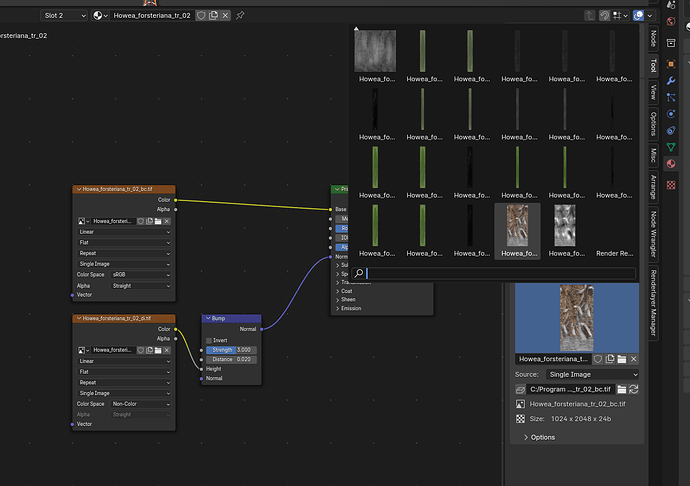This screenshot has height=486, width=690.
Task: Click the Howea_forsteriana_tr_02 material name field
Action: point(152,15)
